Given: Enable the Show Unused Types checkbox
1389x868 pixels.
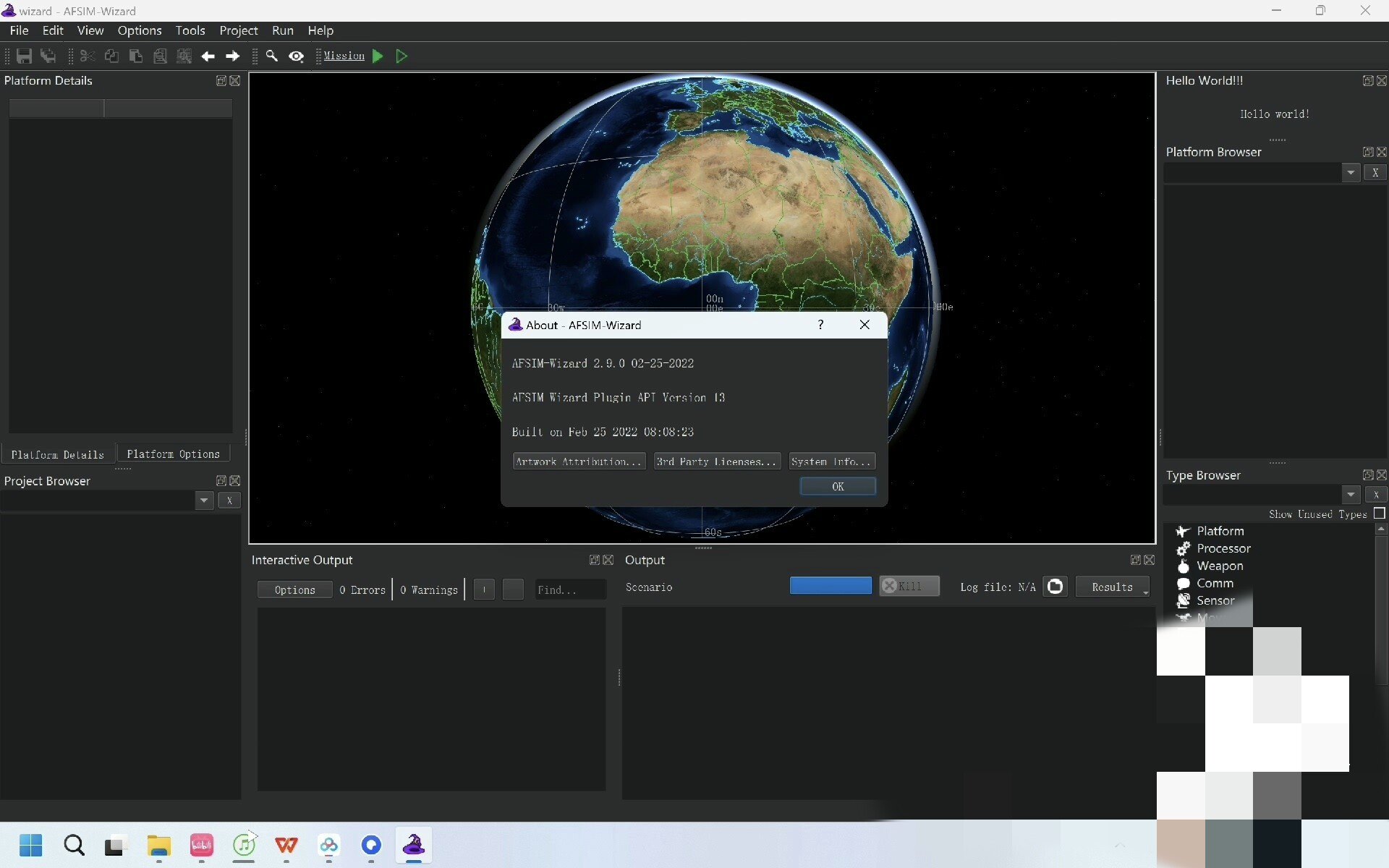Looking at the screenshot, I should [1380, 514].
